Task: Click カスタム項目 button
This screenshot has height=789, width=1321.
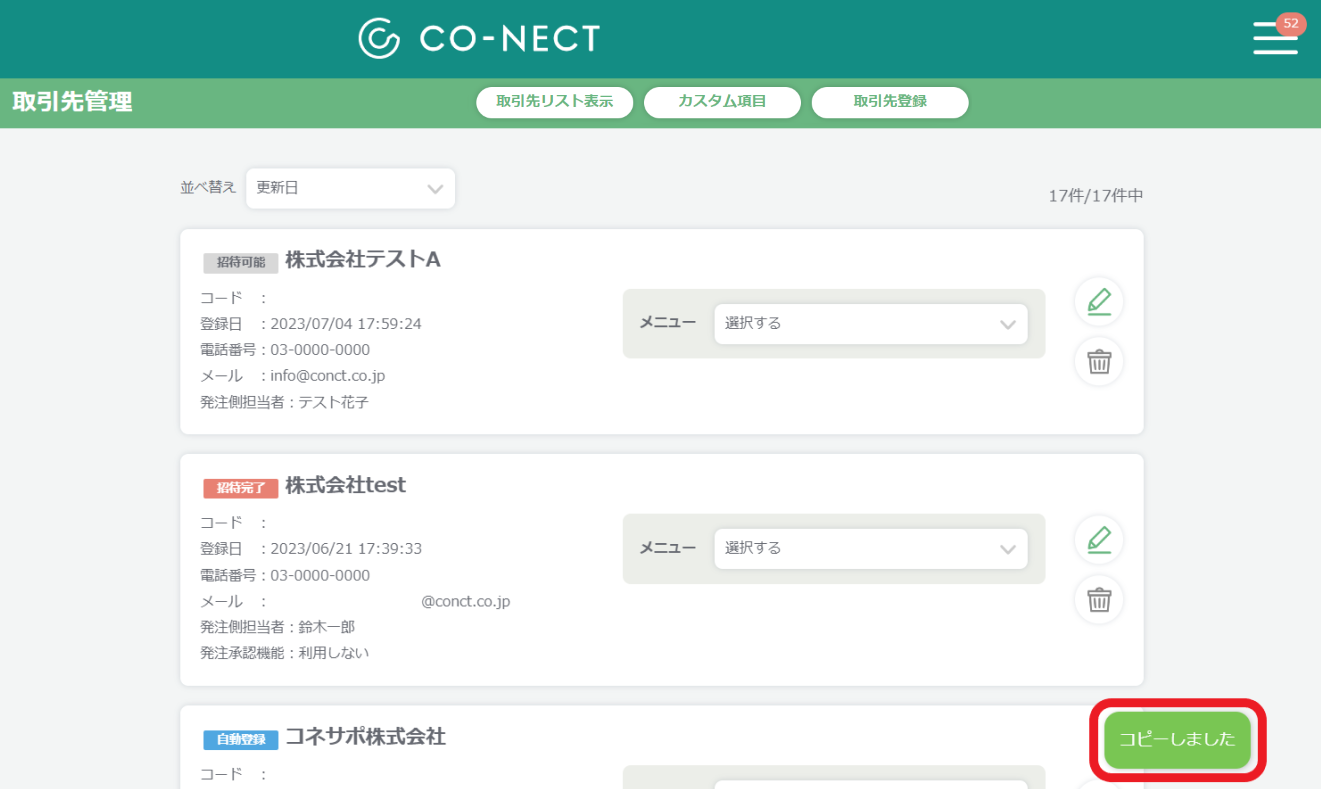Action: pyautogui.click(x=722, y=102)
